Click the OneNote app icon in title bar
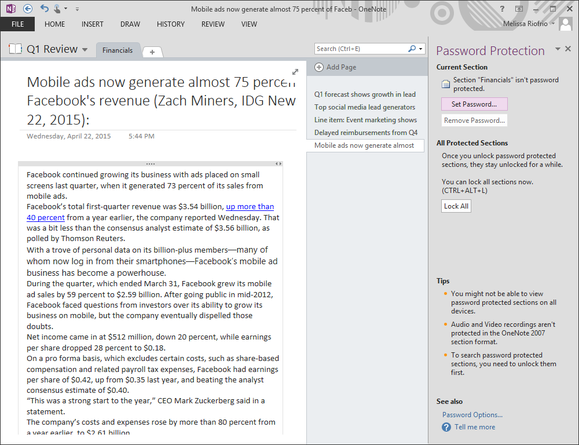579x445 pixels. [x=10, y=8]
